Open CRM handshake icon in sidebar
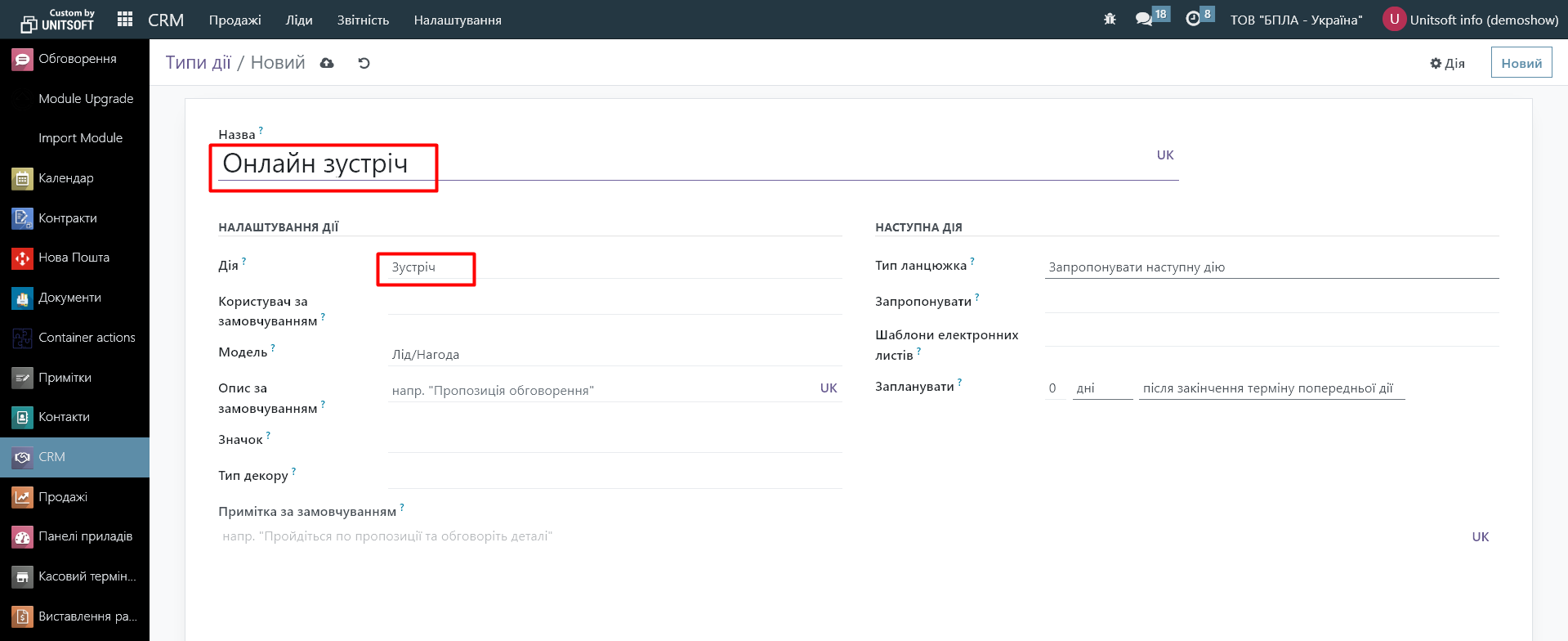Screen dimensions: 1568x641 tap(22, 457)
